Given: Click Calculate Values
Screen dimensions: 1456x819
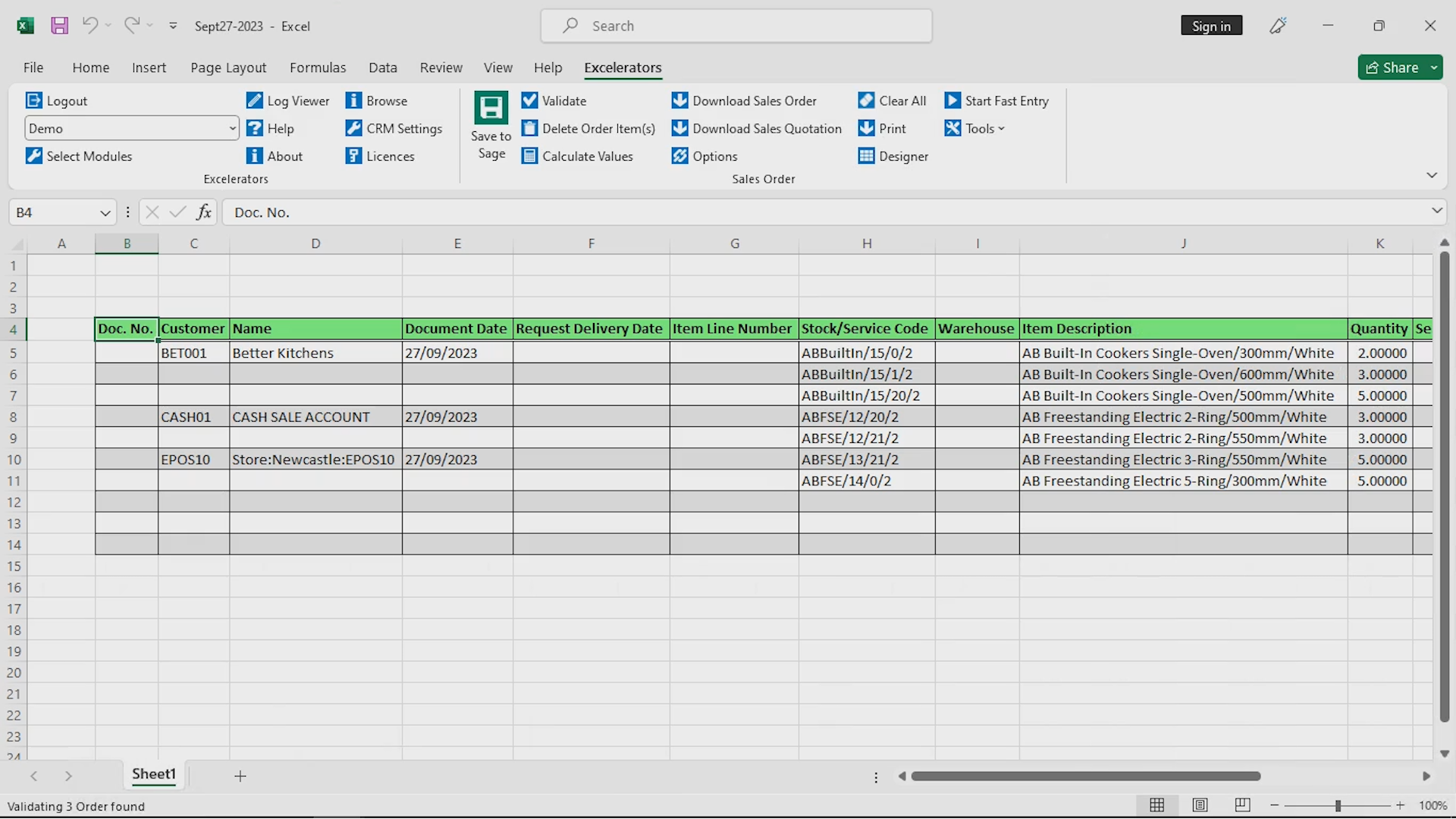Looking at the screenshot, I should tap(577, 156).
